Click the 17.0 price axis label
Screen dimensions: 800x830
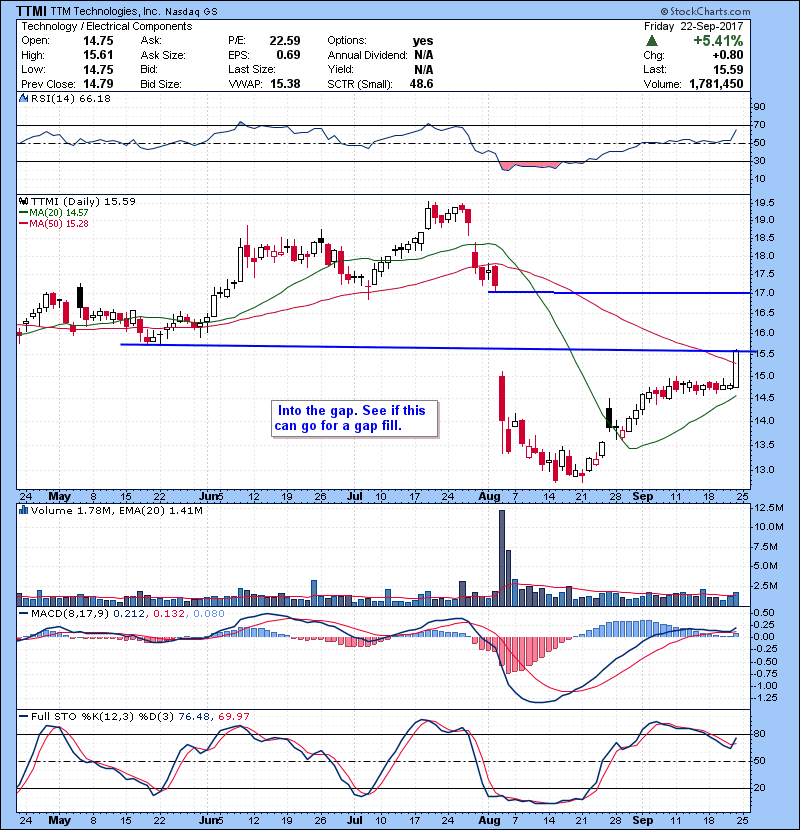pos(764,293)
